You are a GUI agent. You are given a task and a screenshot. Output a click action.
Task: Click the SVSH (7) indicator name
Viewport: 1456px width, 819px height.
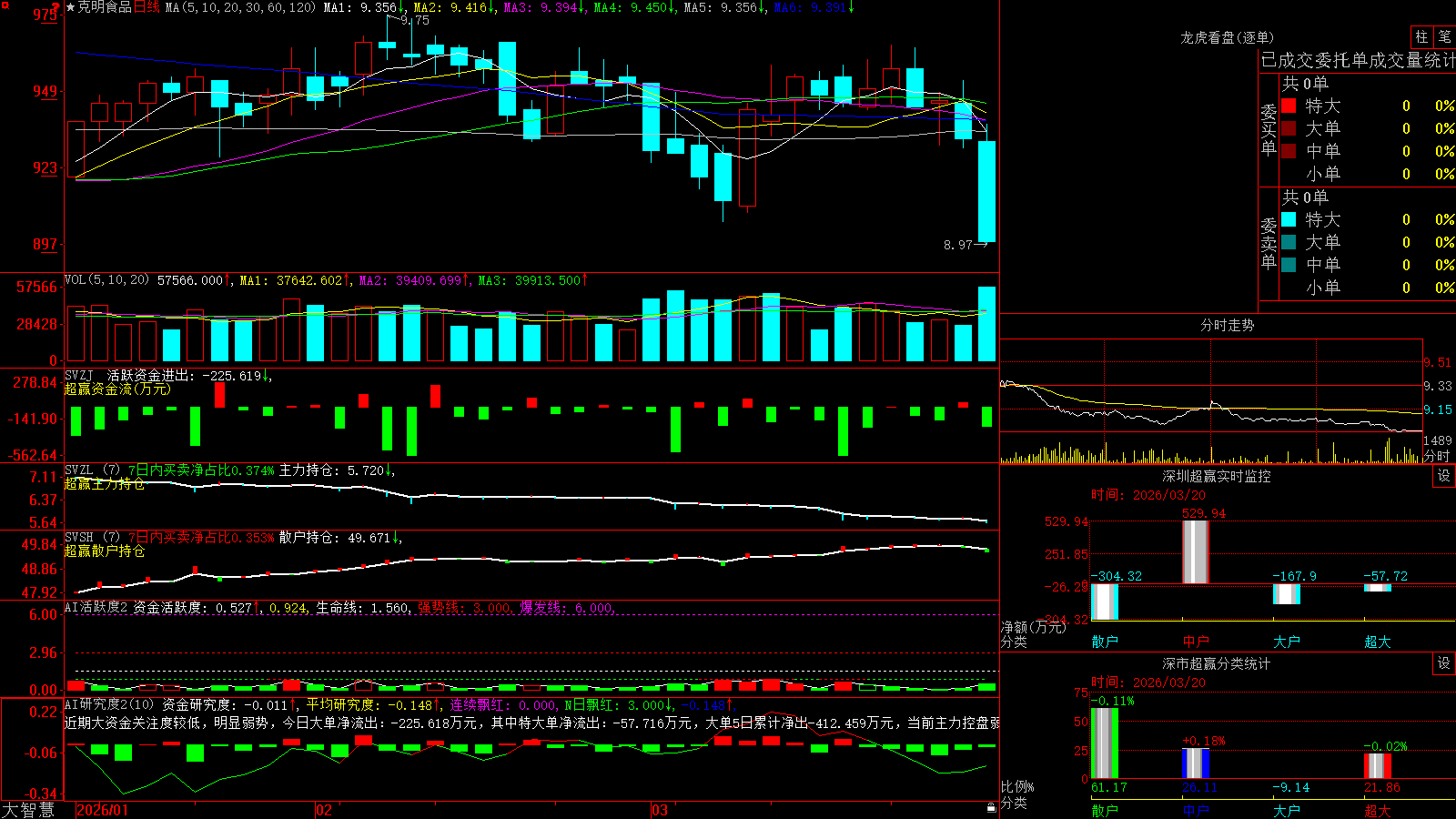tap(92, 538)
